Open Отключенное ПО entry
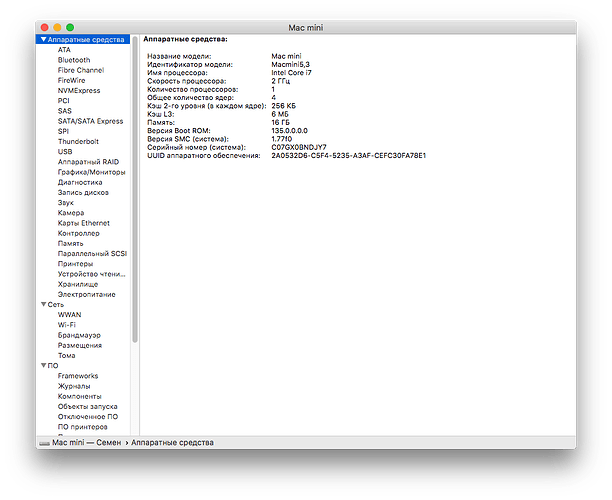This screenshot has height=500, width=612. click(88, 416)
